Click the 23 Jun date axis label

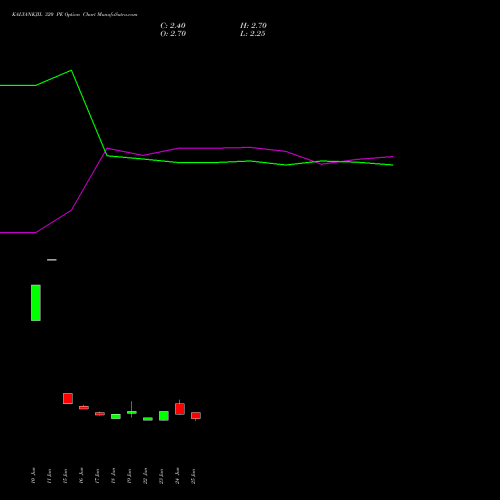pos(161,475)
